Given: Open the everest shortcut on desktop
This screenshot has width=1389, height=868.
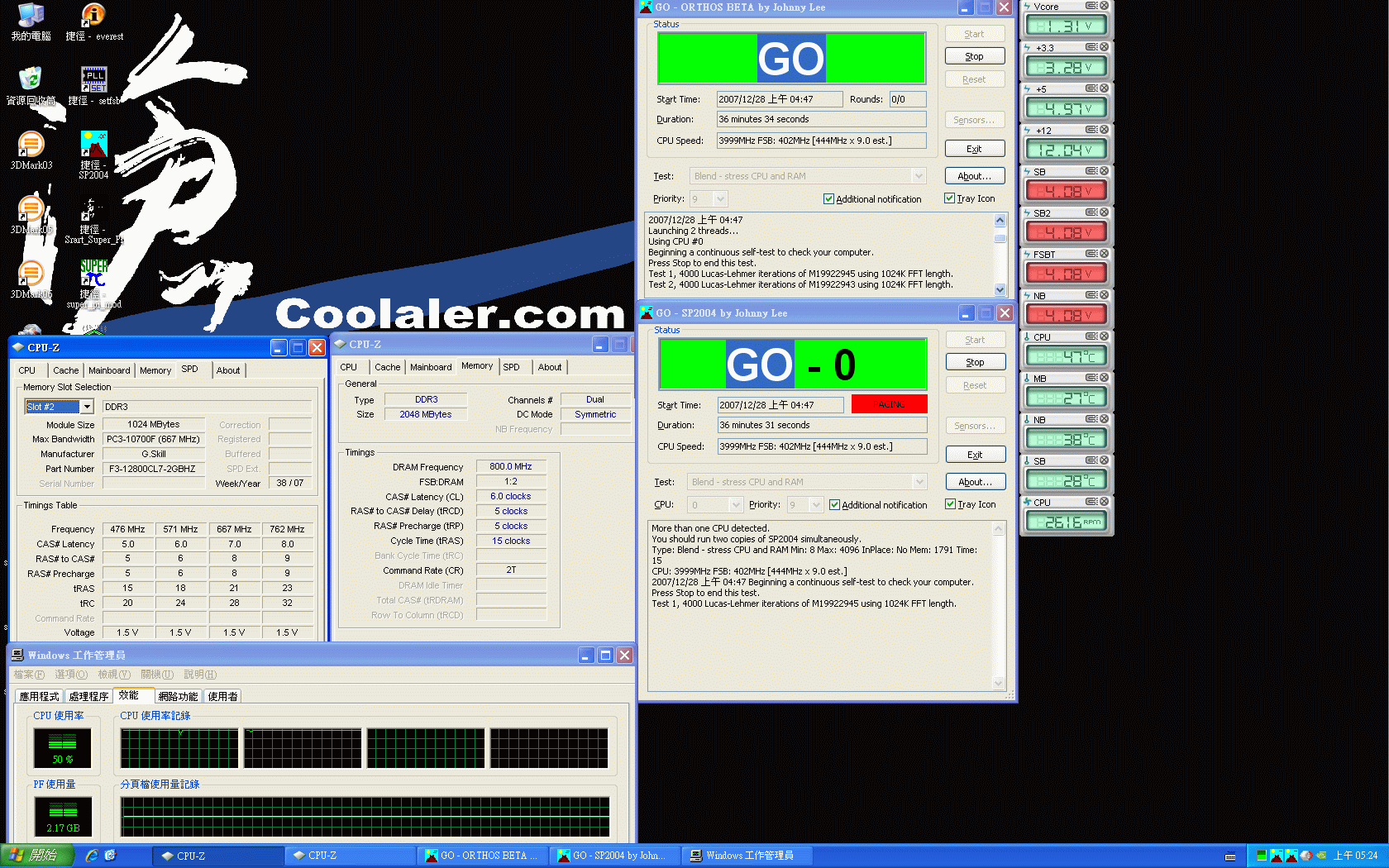Looking at the screenshot, I should 93,22.
